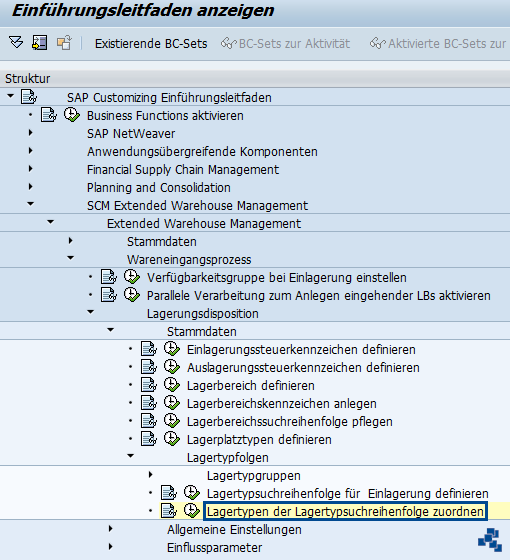Open documentation for Auslagerungssteuerkennzeichen definieren
This screenshot has width=510, height=560.
[x=149, y=367]
